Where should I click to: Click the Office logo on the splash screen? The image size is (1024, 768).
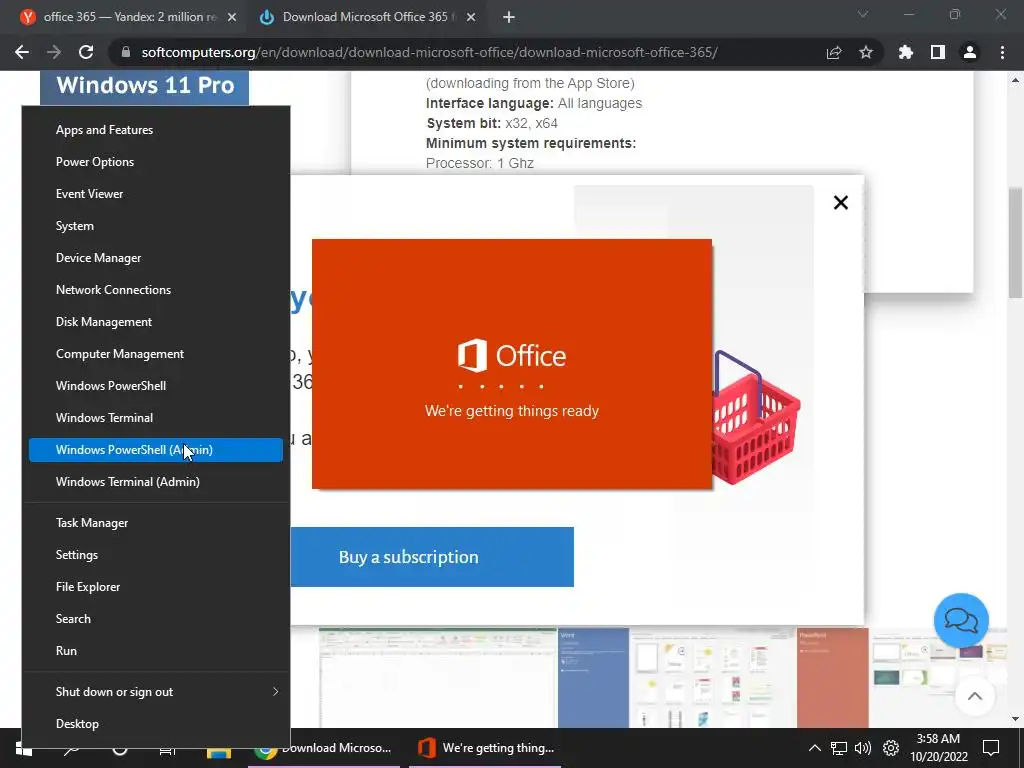point(511,356)
